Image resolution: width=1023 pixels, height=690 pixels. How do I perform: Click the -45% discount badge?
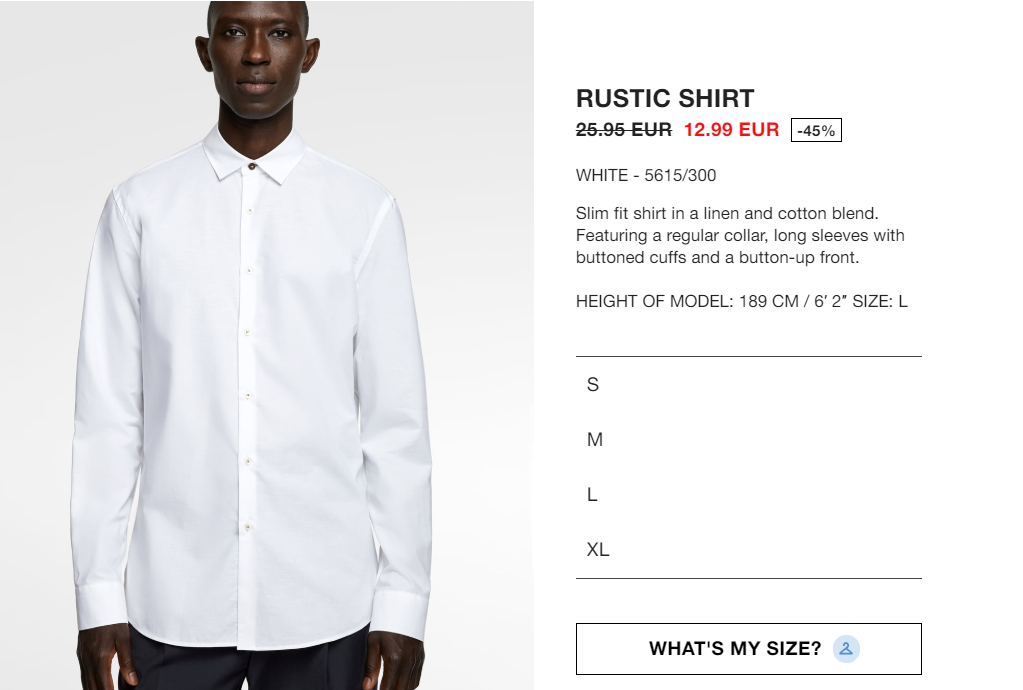(x=816, y=130)
